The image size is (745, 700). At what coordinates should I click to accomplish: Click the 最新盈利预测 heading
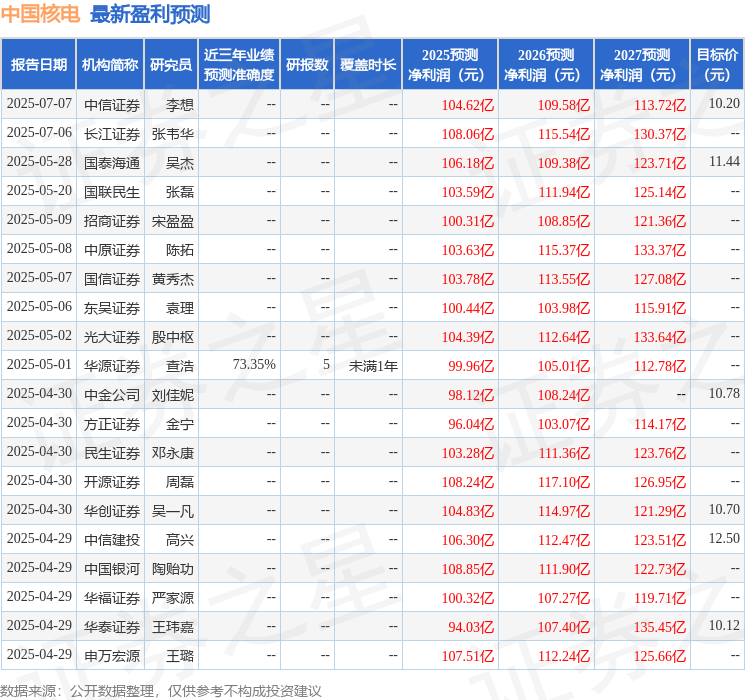[150, 14]
